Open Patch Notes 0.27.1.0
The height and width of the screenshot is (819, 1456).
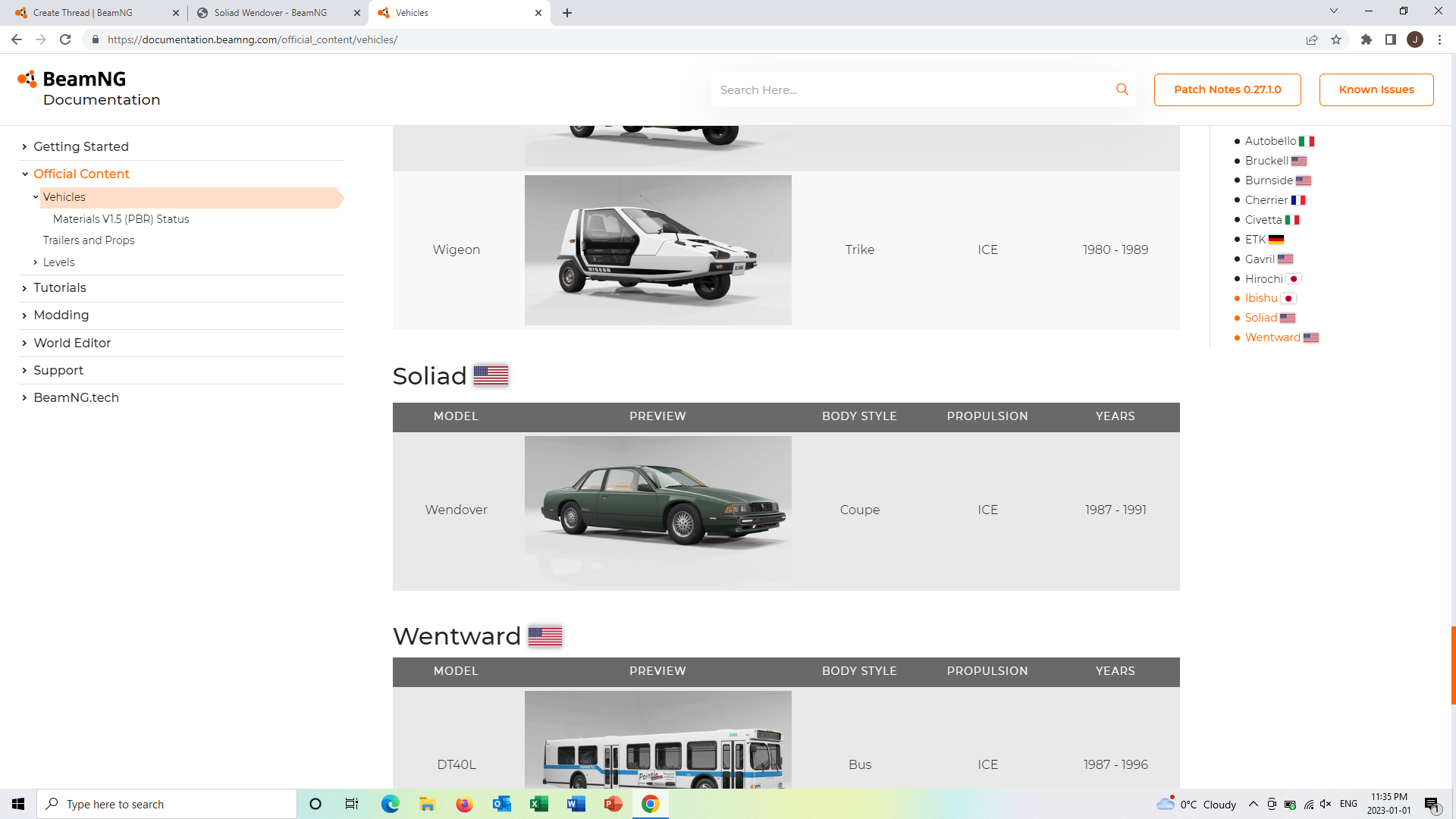coord(1228,89)
